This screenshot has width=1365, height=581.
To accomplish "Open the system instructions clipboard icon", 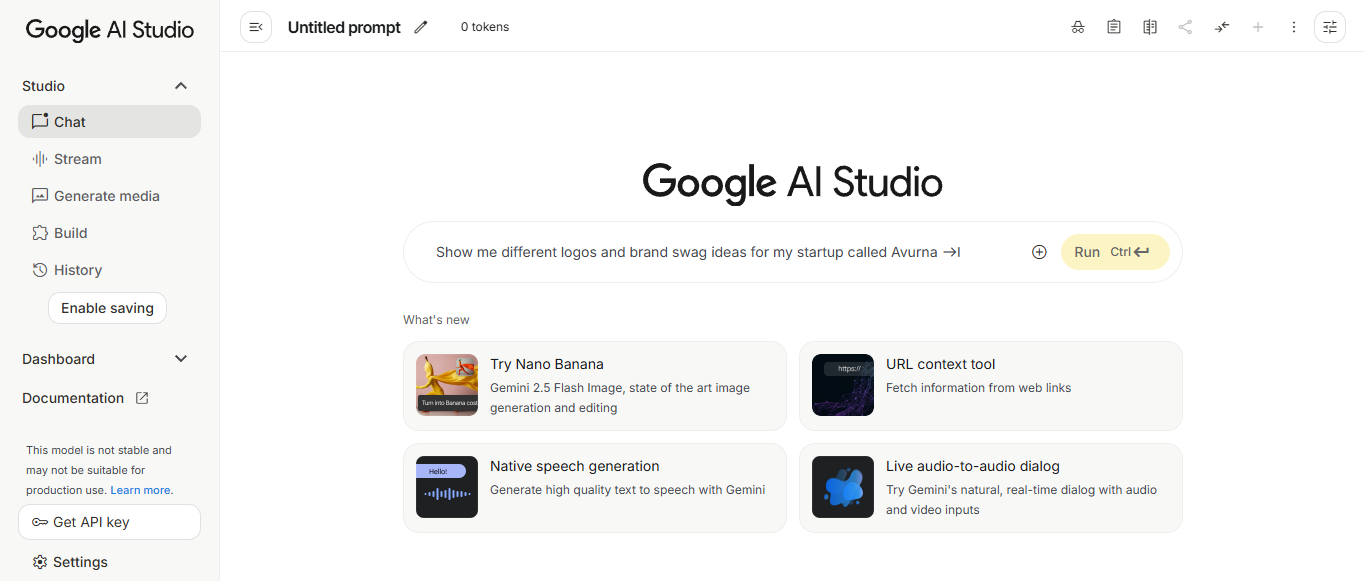I will pos(1114,27).
